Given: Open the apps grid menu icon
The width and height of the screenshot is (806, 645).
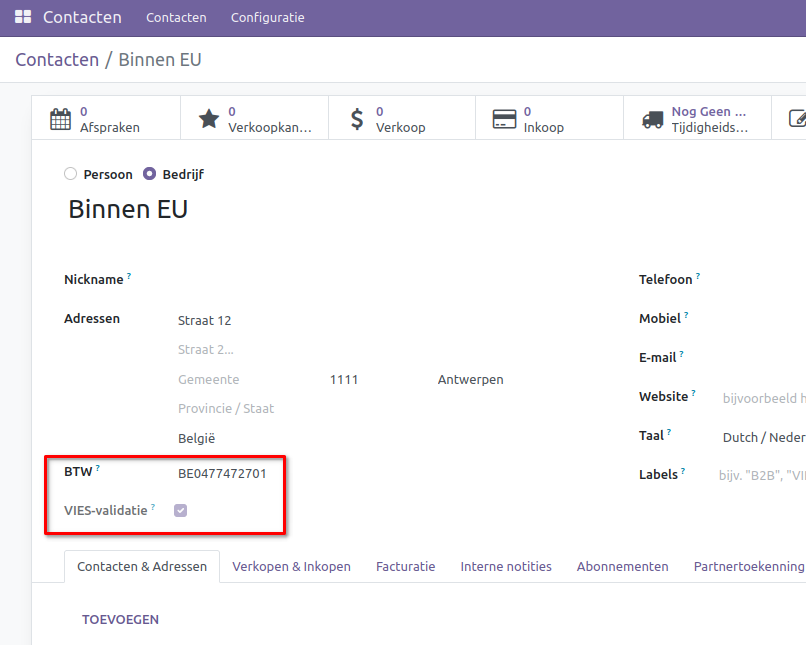Looking at the screenshot, I should tap(23, 18).
